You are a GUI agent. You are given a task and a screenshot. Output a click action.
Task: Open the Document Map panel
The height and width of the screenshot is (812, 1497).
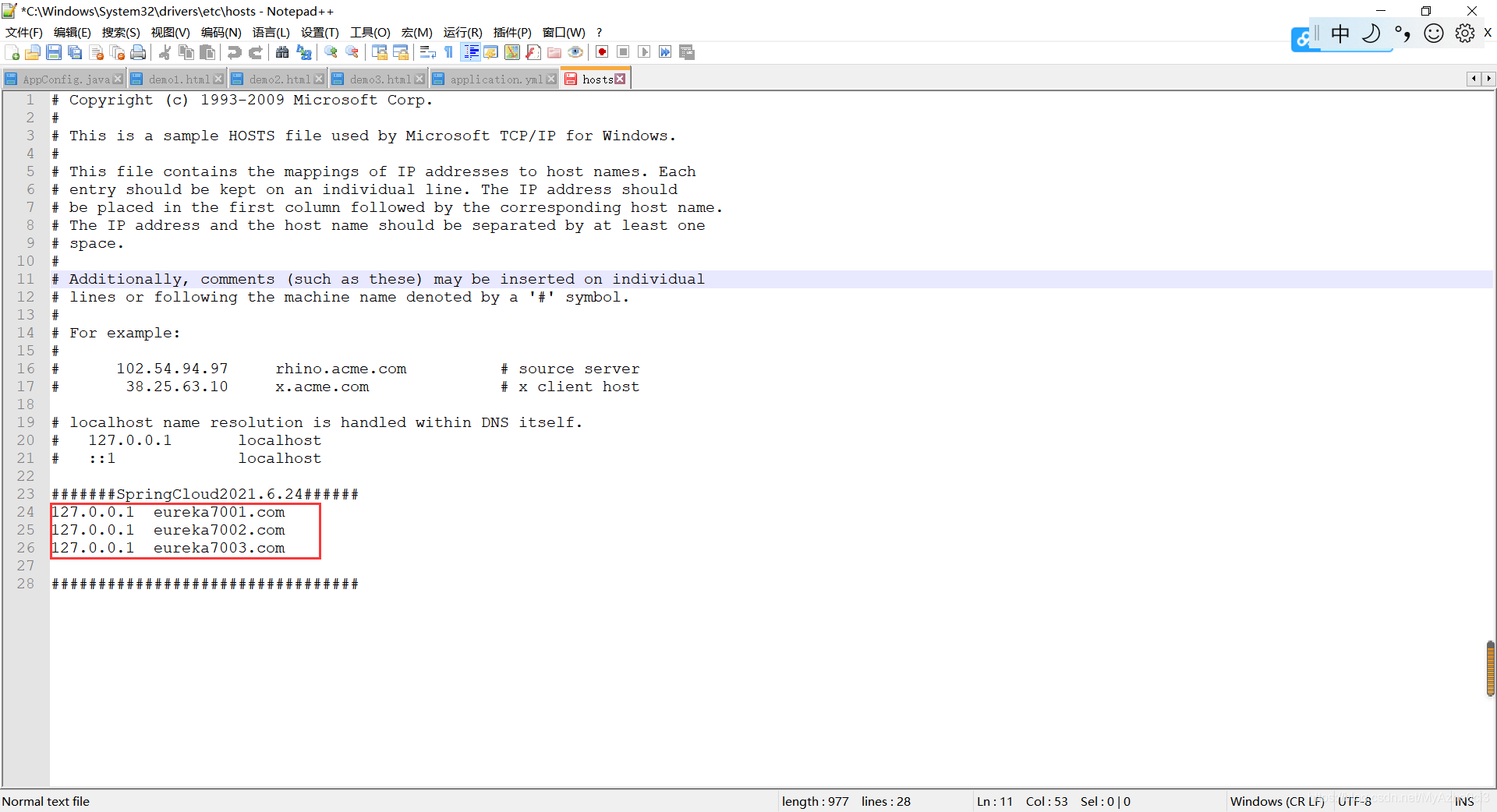point(511,52)
